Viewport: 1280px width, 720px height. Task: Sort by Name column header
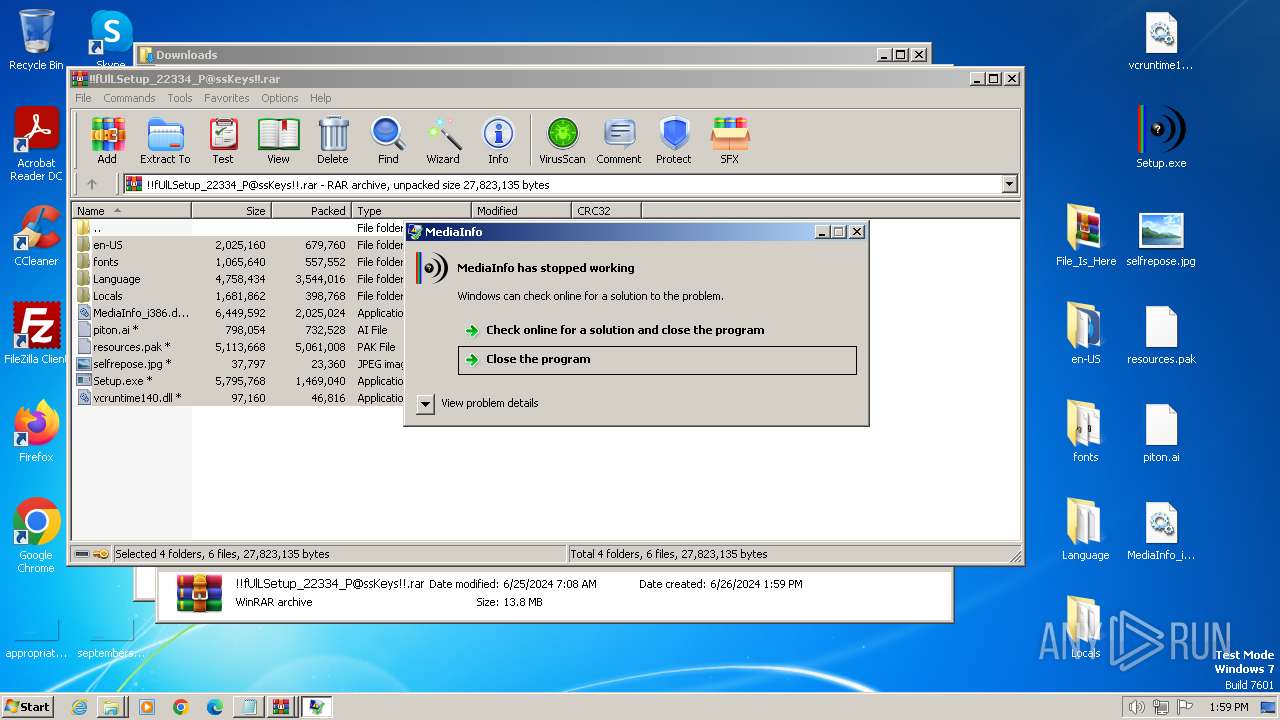[132, 211]
